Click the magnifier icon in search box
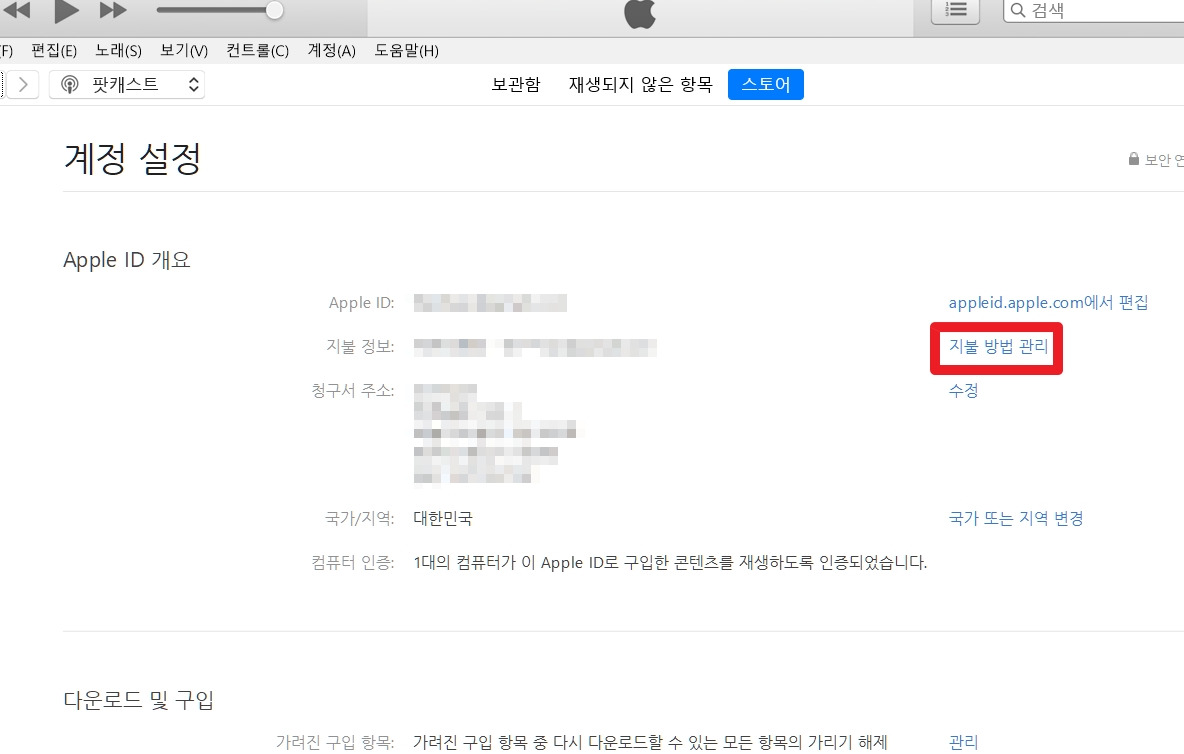Screen dimensions: 1184x754 pos(1018,11)
